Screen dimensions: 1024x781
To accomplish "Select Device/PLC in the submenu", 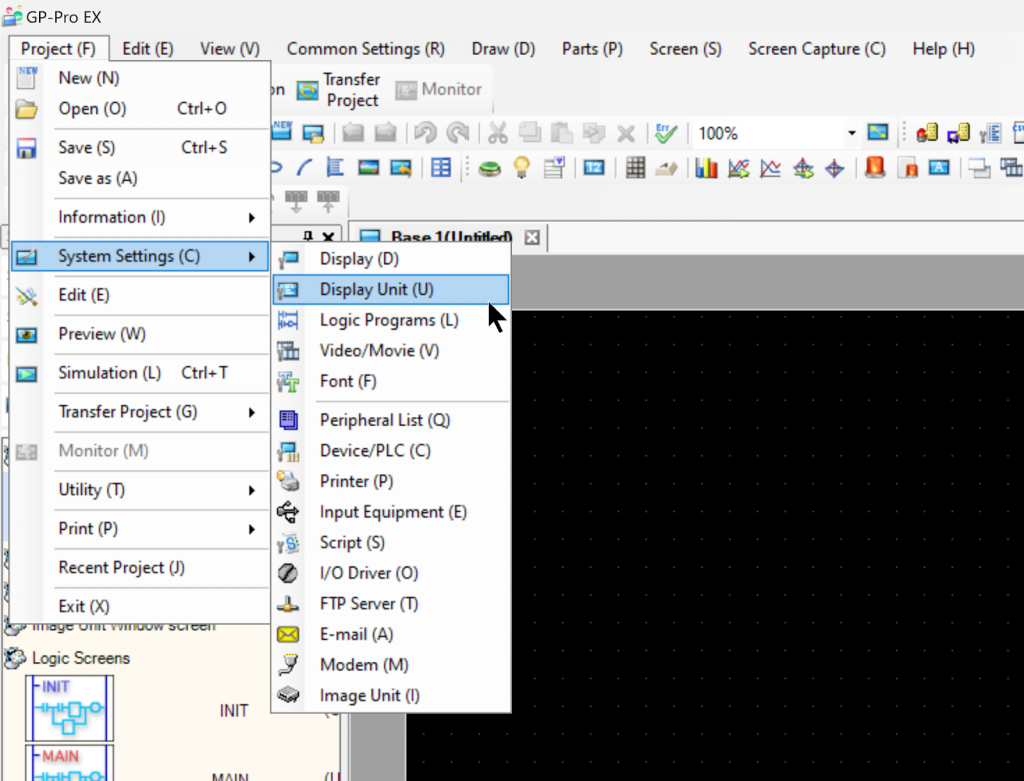I will tap(375, 451).
